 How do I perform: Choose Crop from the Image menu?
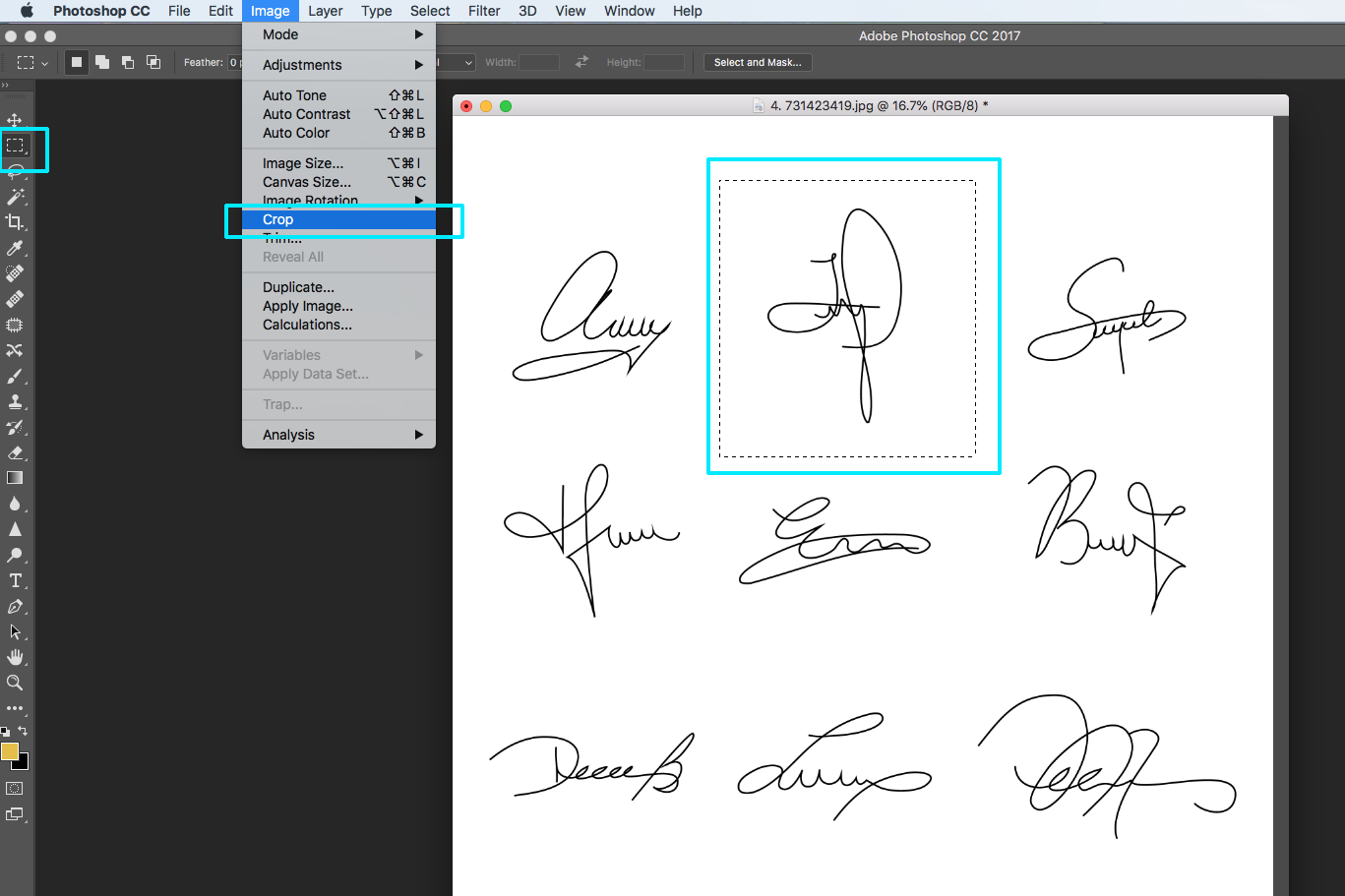pyautogui.click(x=278, y=219)
